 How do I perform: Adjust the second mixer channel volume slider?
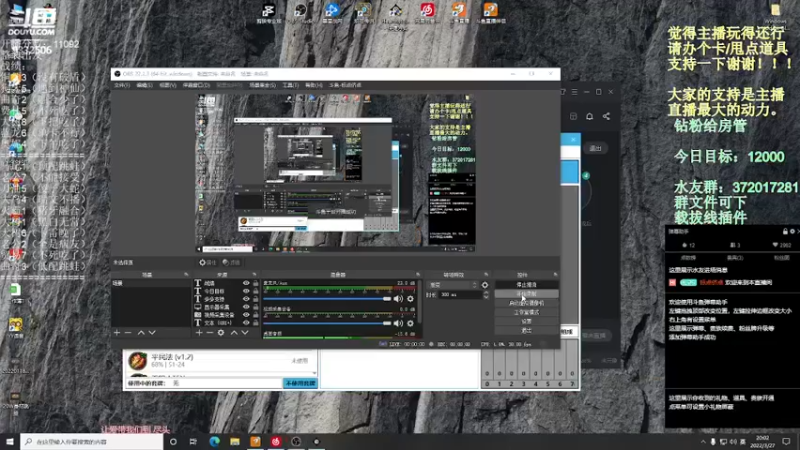coord(327,323)
